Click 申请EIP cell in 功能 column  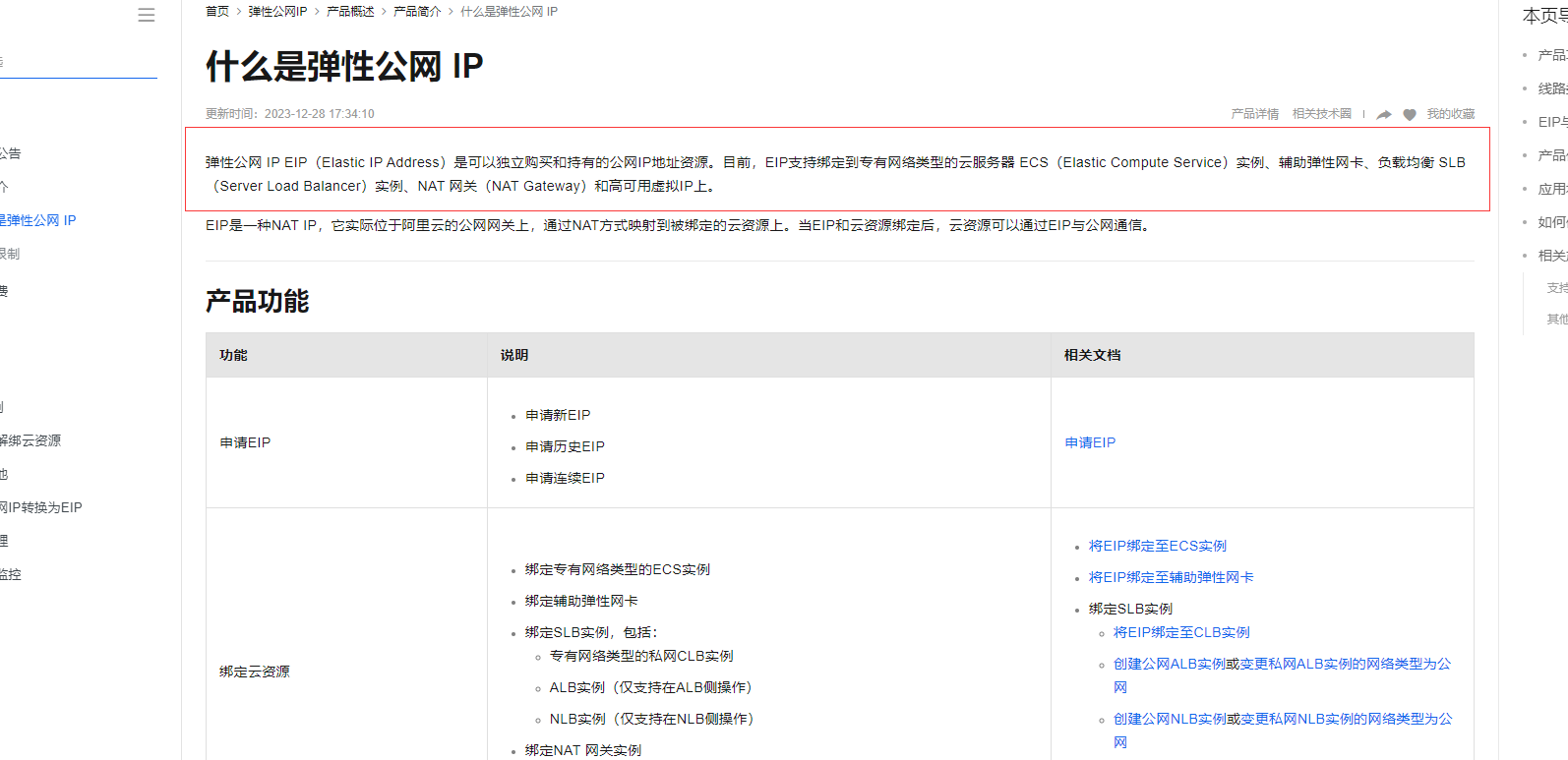[245, 442]
